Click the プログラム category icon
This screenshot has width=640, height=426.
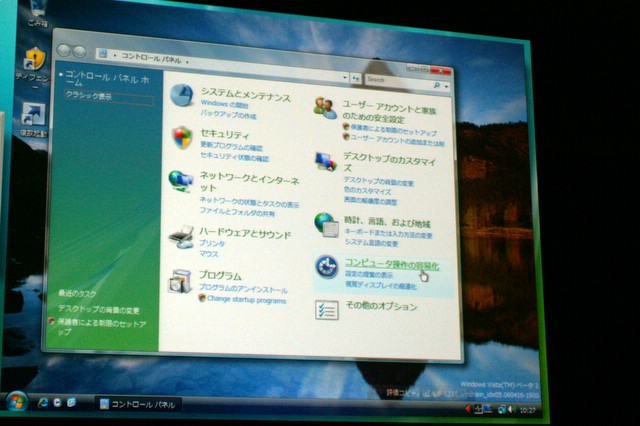coord(180,281)
